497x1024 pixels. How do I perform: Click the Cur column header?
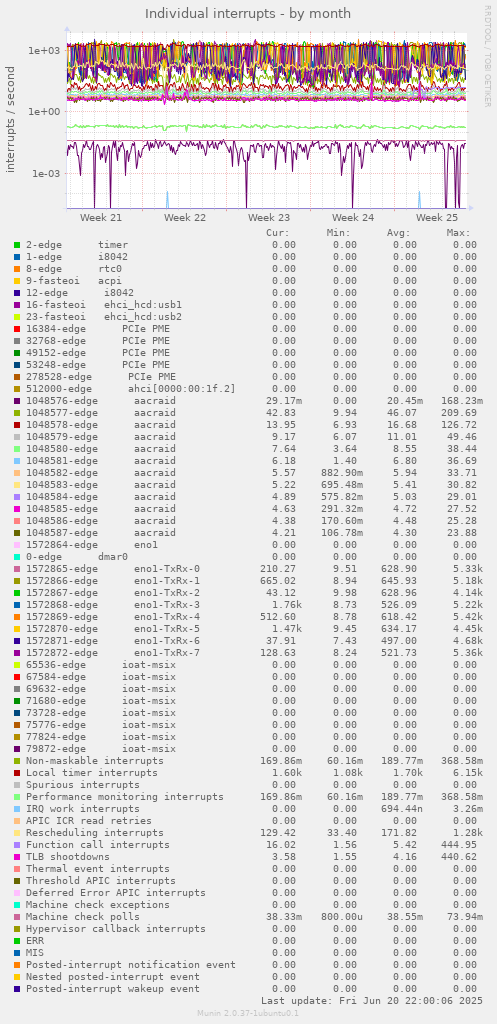click(x=278, y=233)
